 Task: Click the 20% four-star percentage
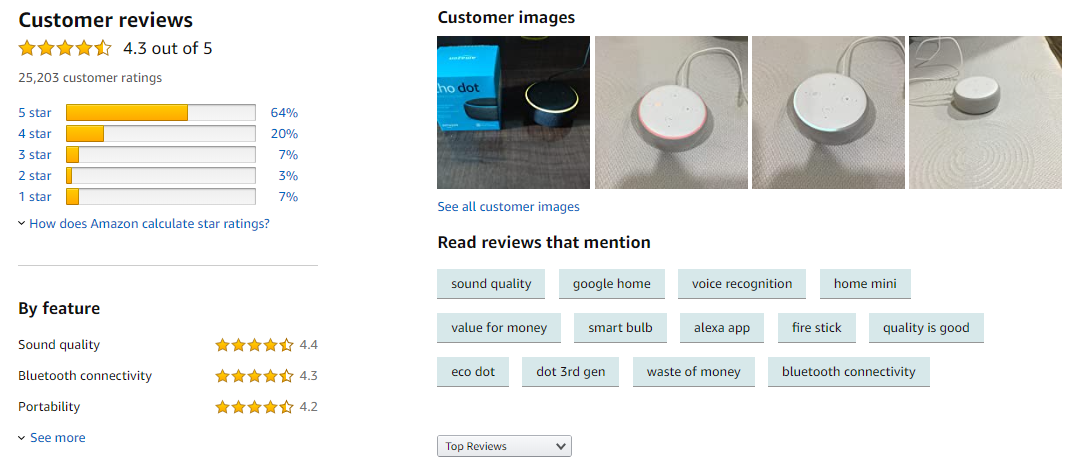tap(284, 134)
